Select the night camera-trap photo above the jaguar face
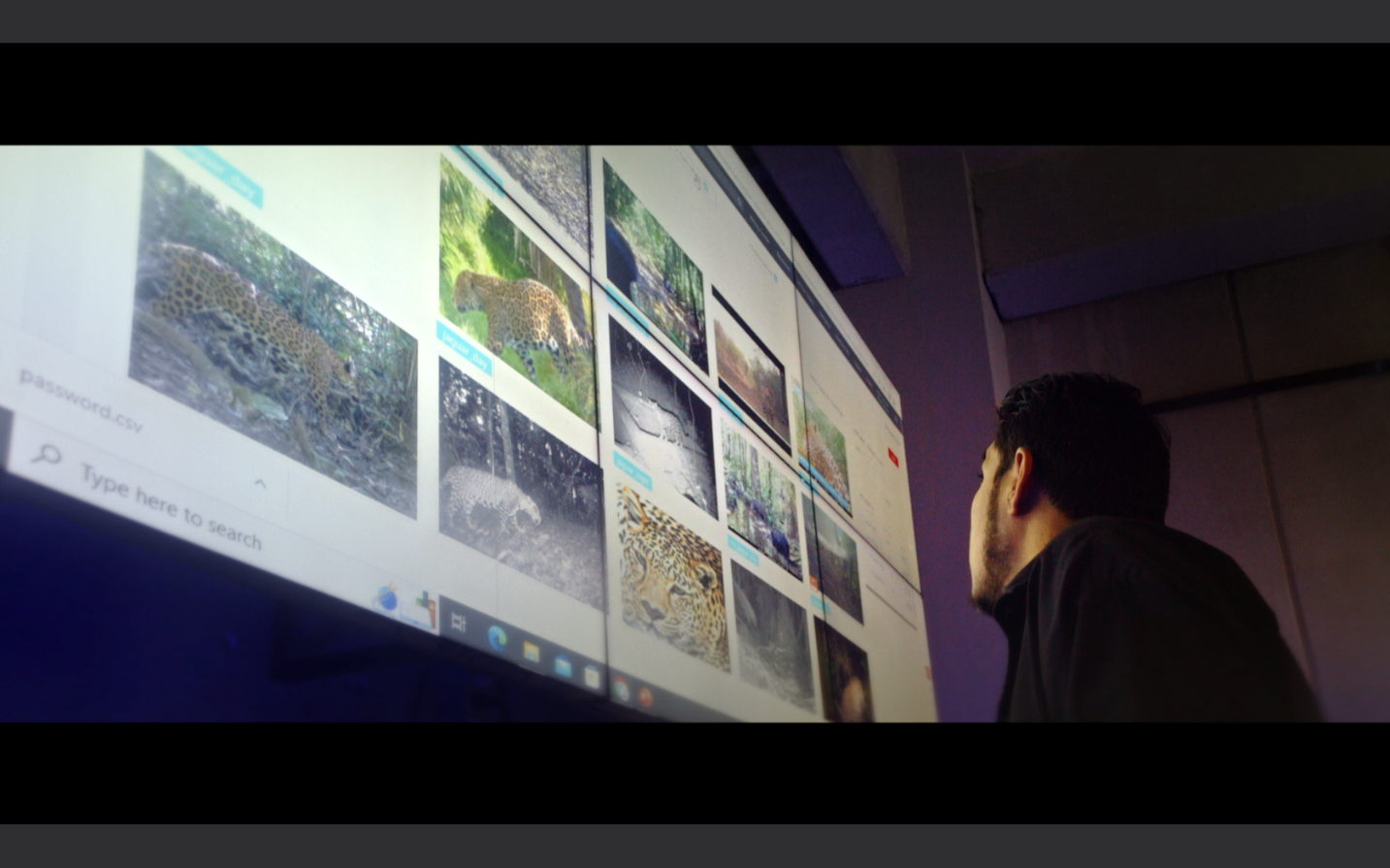The height and width of the screenshot is (868, 1390). 663,415
